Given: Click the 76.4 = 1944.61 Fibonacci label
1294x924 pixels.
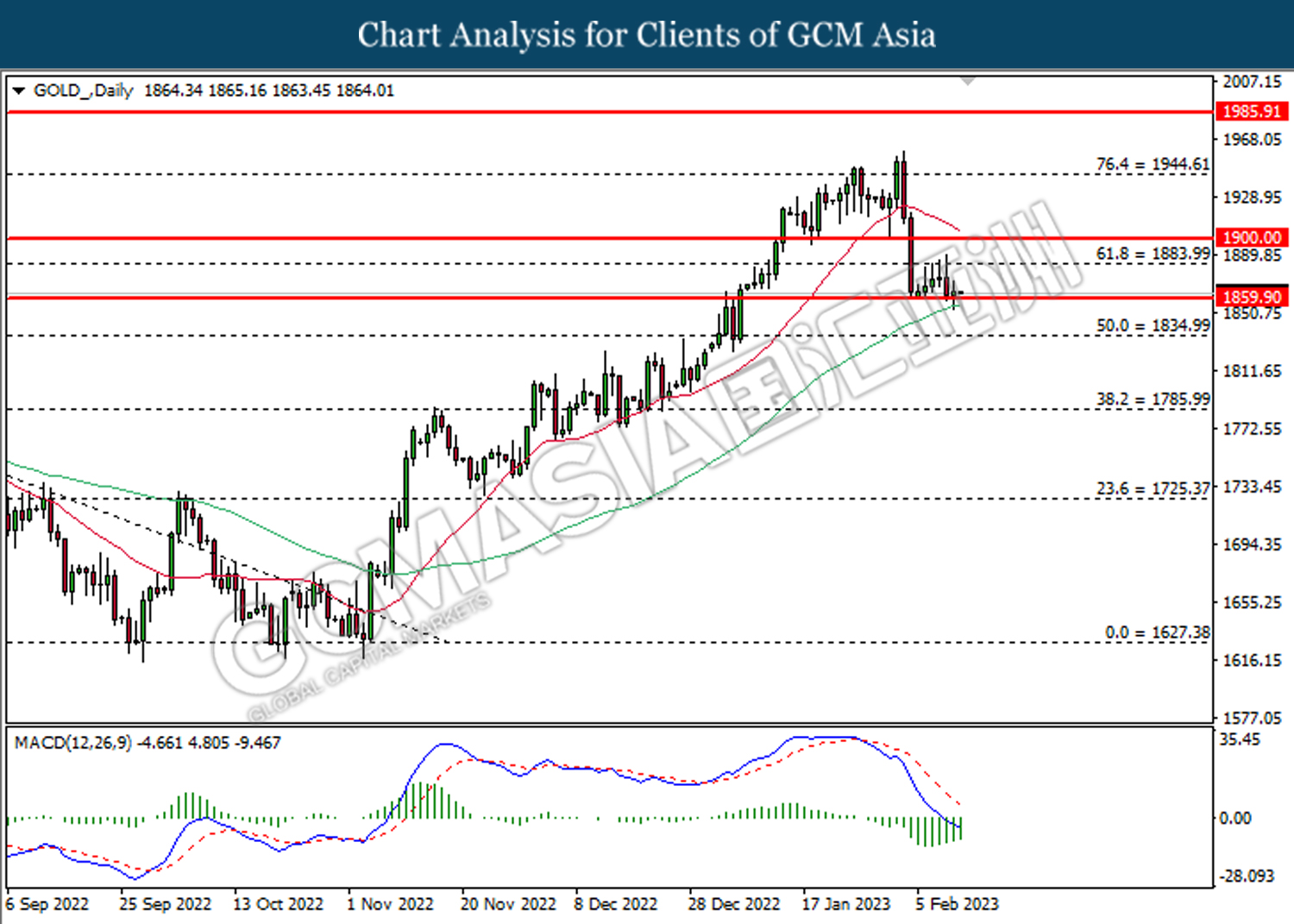Looking at the screenshot, I should 1153,164.
